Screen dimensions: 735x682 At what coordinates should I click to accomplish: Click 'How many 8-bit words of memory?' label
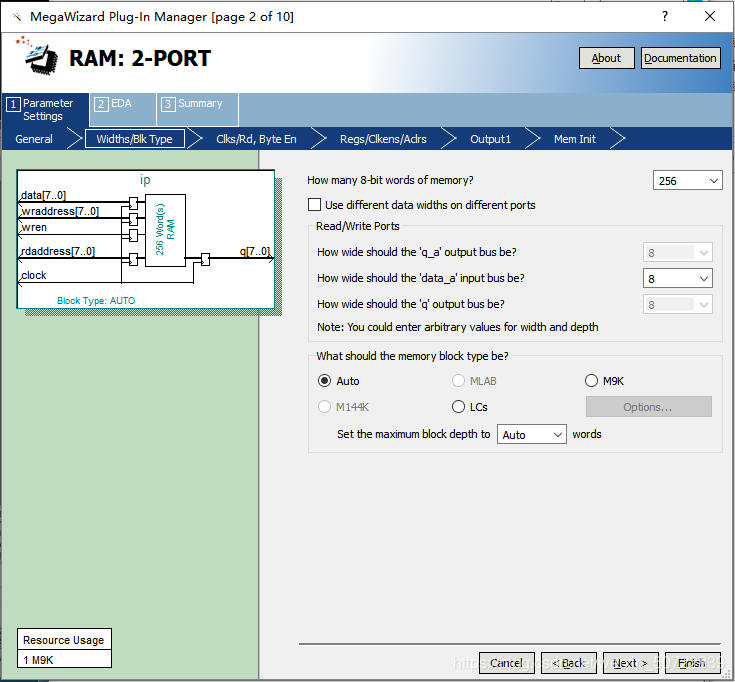[x=390, y=180]
